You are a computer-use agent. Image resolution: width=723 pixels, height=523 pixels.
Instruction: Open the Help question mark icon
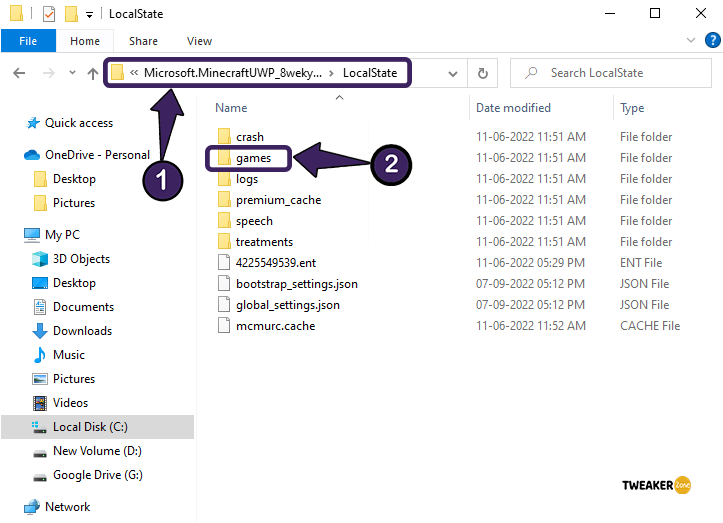pyautogui.click(x=712, y=40)
